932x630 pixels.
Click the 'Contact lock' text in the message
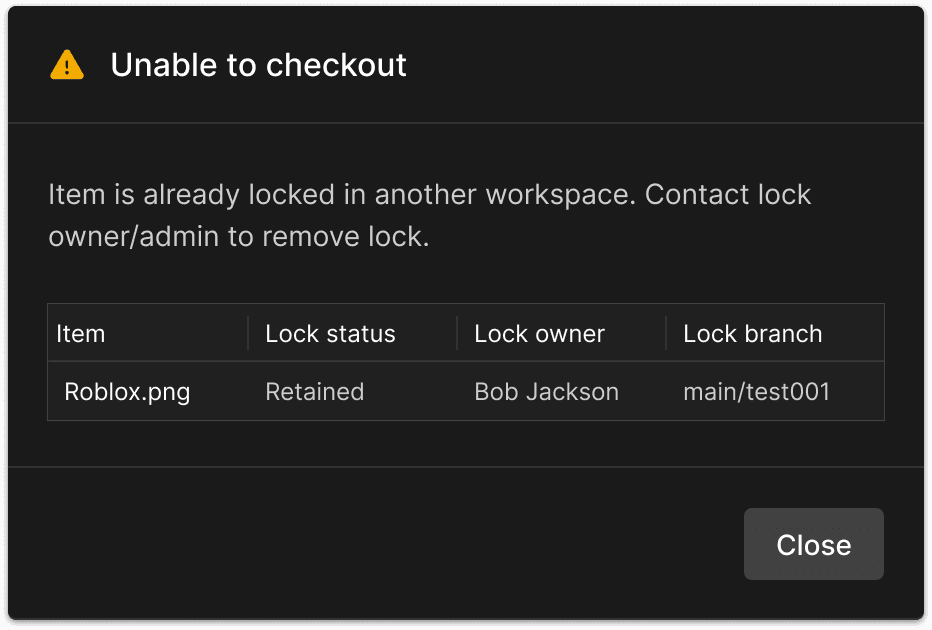728,194
